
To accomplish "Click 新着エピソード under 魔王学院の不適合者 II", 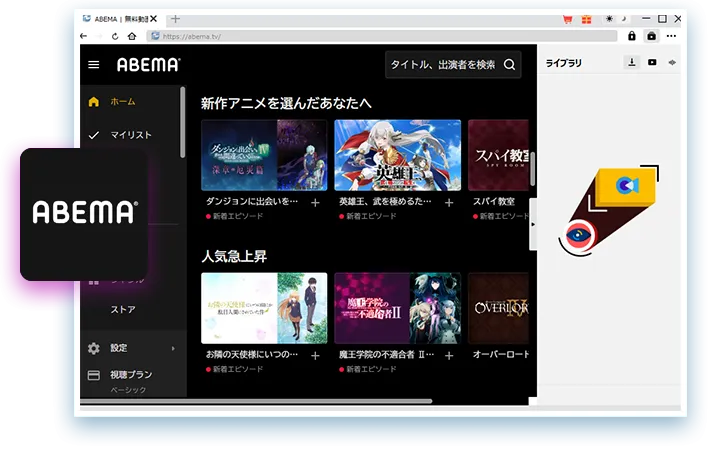I will point(371,369).
